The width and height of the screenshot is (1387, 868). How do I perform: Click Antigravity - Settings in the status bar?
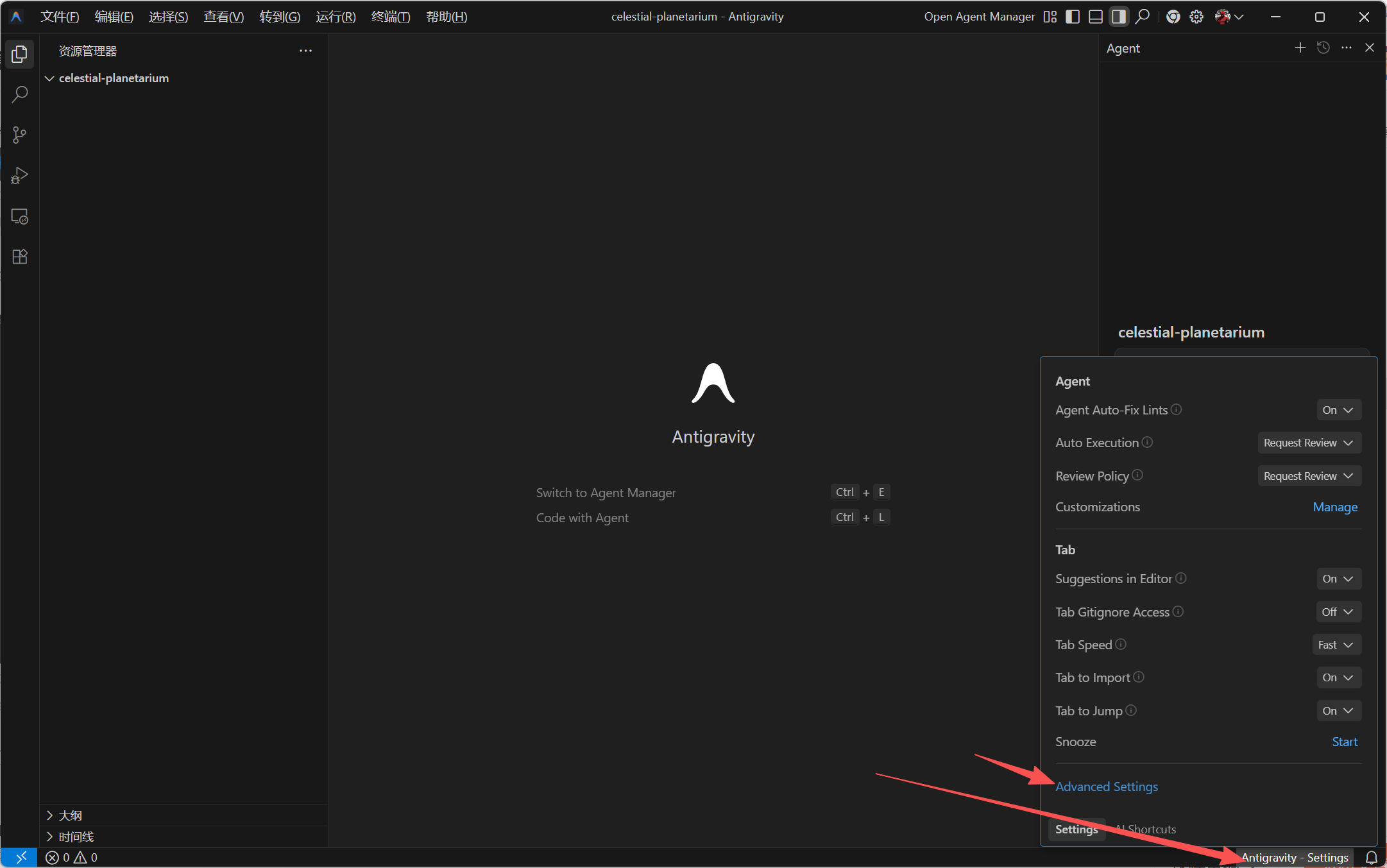[1295, 857]
